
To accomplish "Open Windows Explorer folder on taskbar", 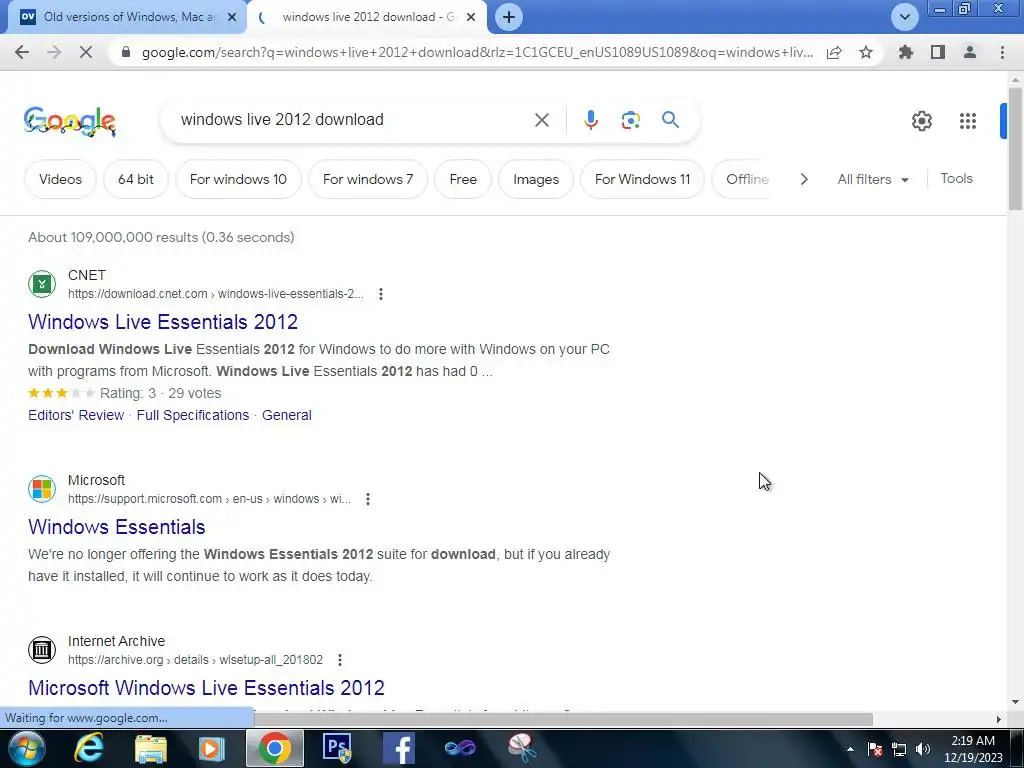I will [x=150, y=748].
